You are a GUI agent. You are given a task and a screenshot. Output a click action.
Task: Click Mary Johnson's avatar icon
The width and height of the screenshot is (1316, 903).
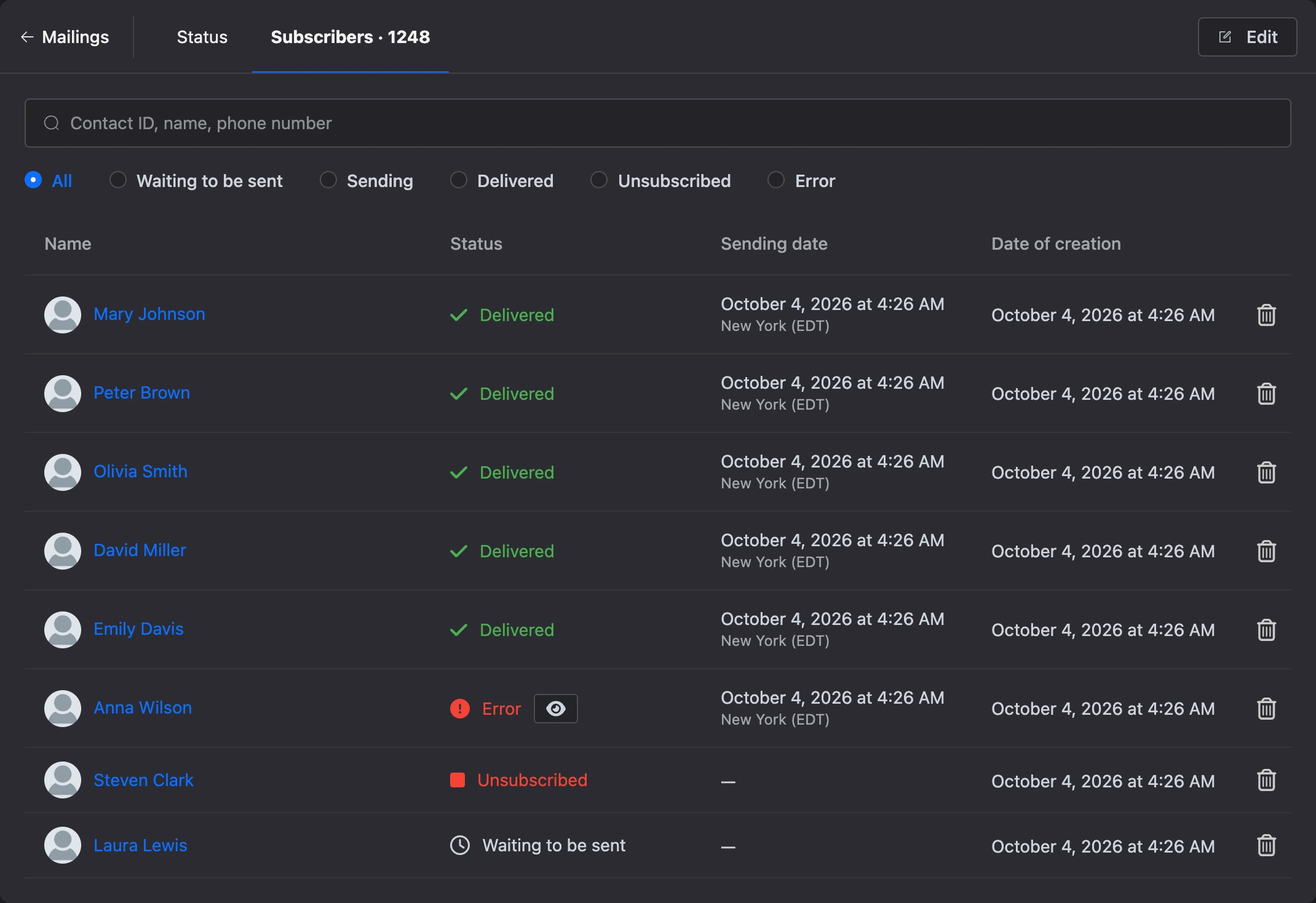click(x=63, y=315)
